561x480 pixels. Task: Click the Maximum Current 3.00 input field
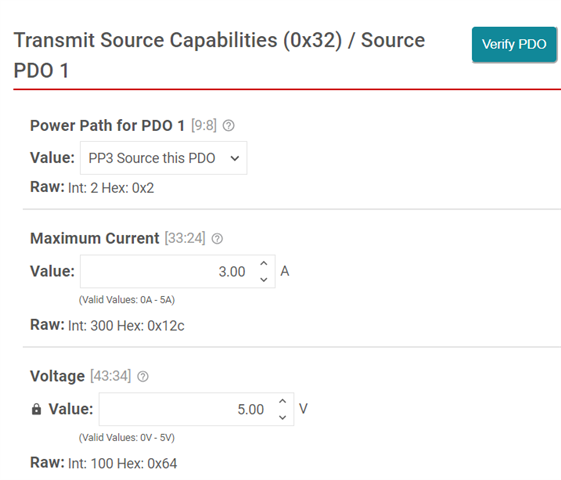178,271
